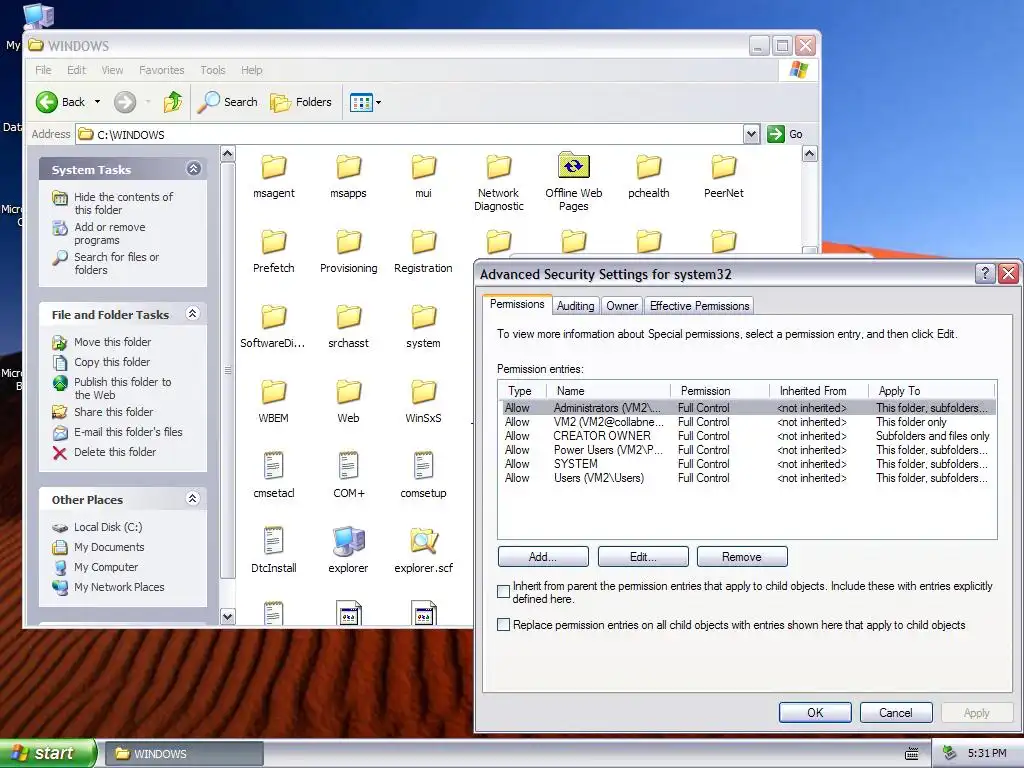
Task: Click the task pane scroll down arrow
Action: (227, 616)
